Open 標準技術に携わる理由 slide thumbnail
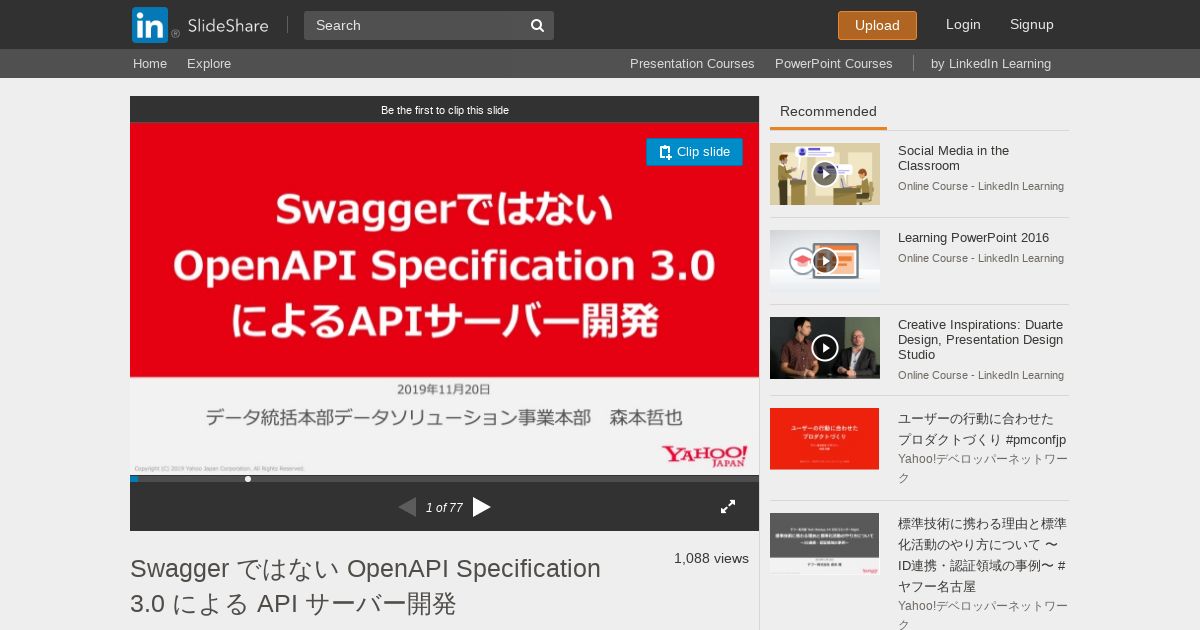This screenshot has width=1200, height=630. (x=825, y=544)
